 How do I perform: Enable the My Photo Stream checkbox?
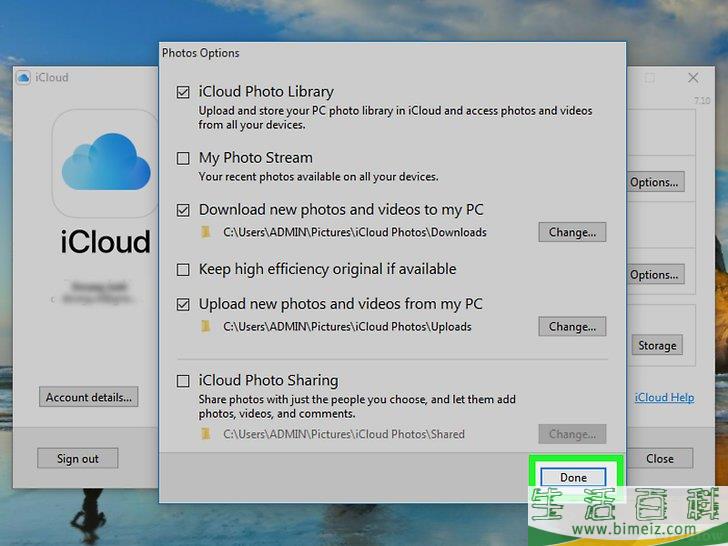[x=183, y=158]
